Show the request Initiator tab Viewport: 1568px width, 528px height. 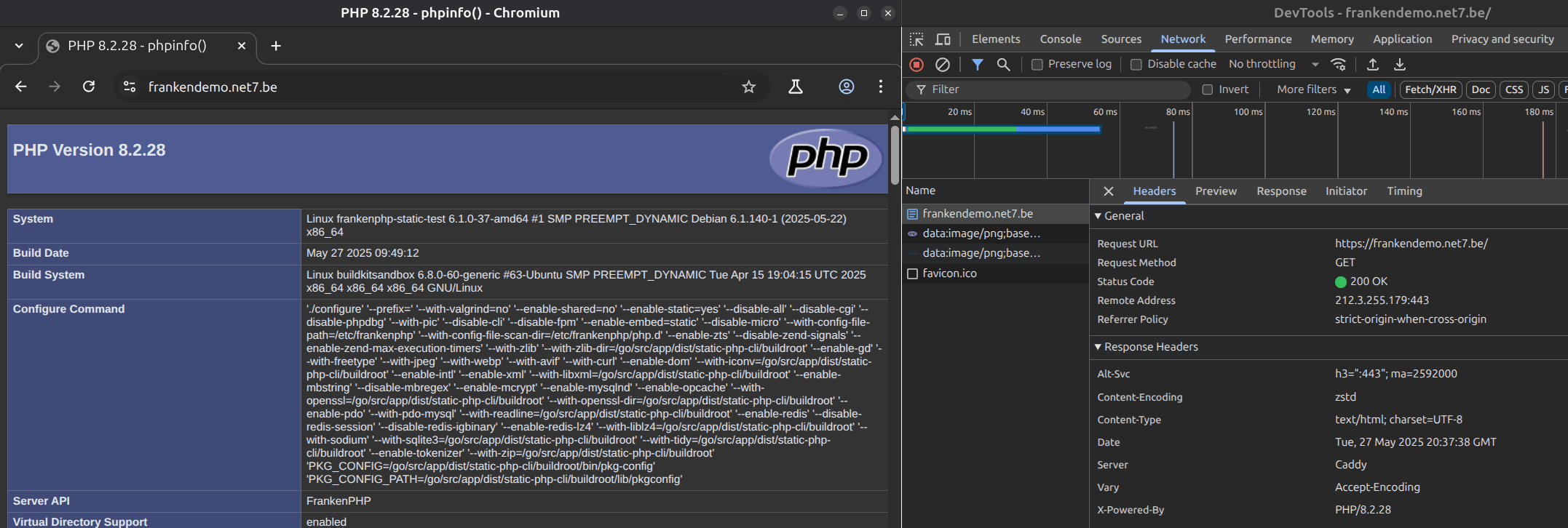(x=1346, y=191)
